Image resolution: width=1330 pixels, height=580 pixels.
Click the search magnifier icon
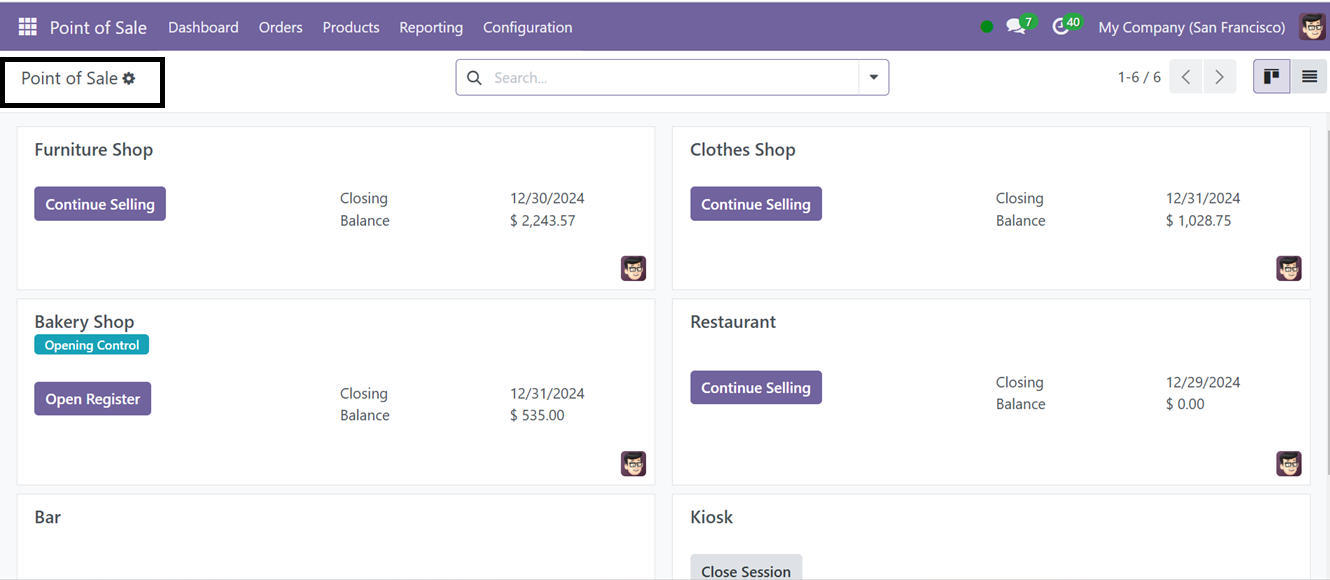tap(474, 78)
